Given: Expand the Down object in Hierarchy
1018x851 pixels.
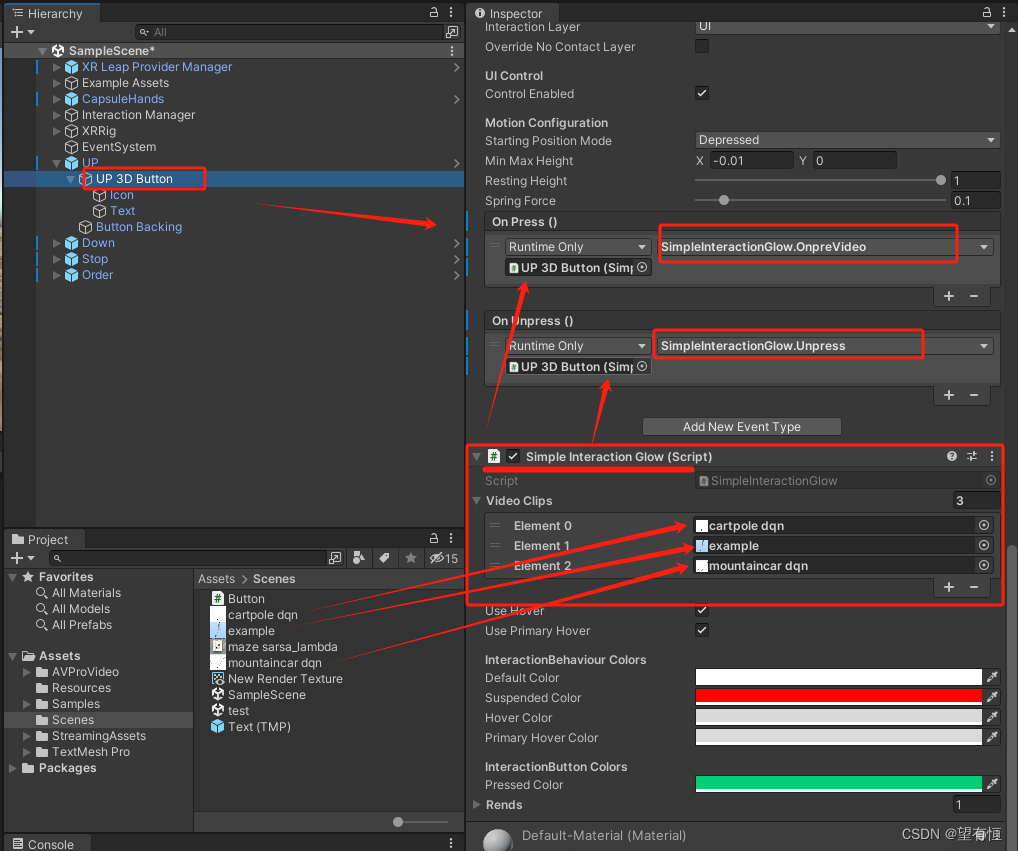Looking at the screenshot, I should click(56, 243).
